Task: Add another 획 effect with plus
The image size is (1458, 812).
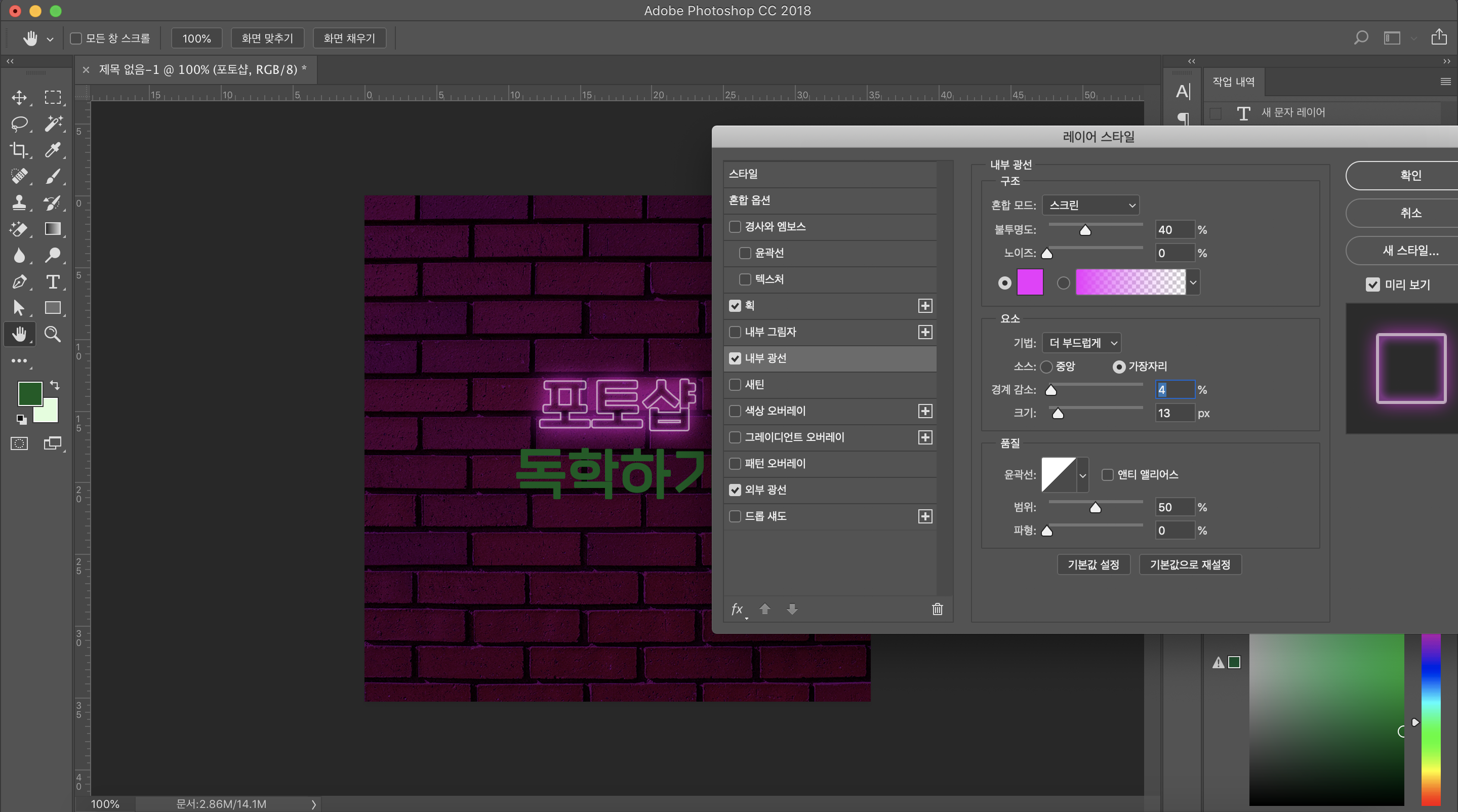Action: (925, 306)
